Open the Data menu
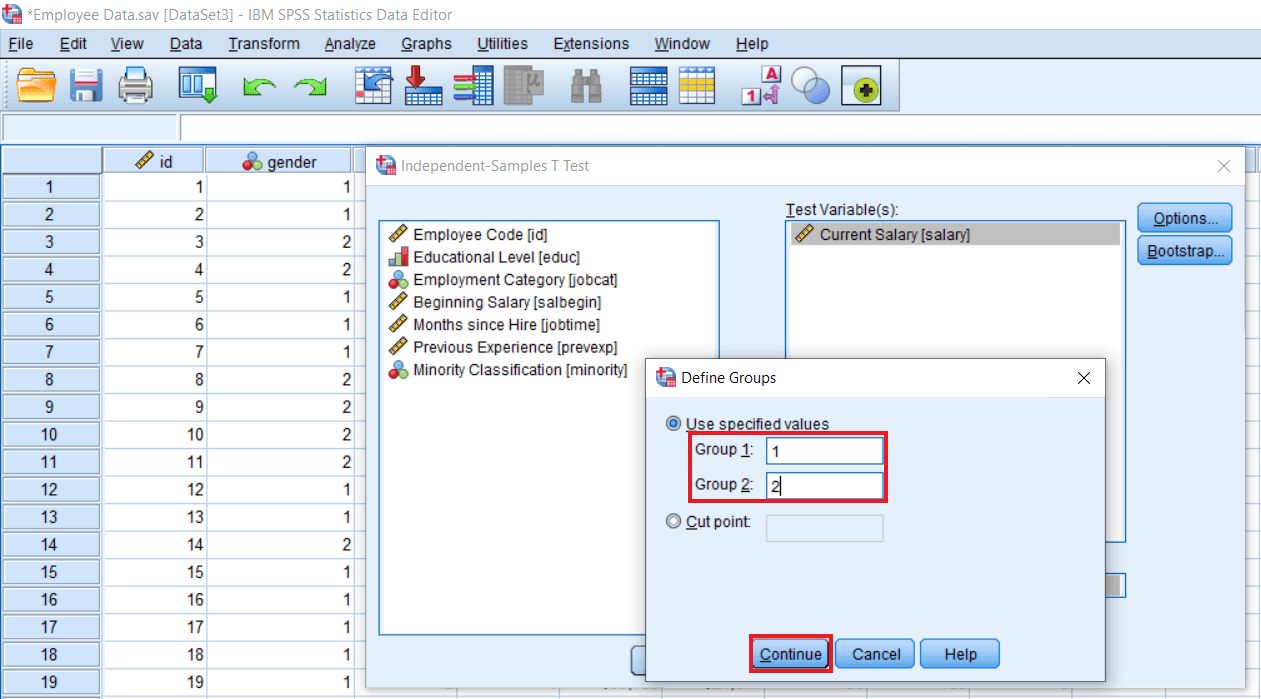Viewport: 1261px width, 699px height. (186, 44)
